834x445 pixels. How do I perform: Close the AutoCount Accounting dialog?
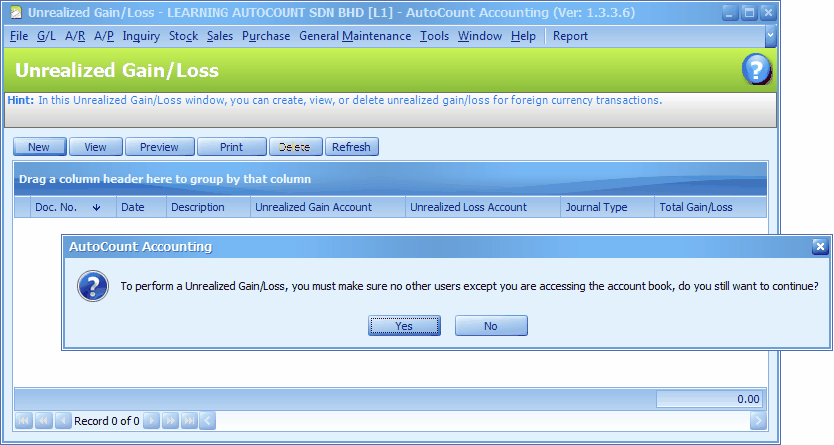pos(820,246)
